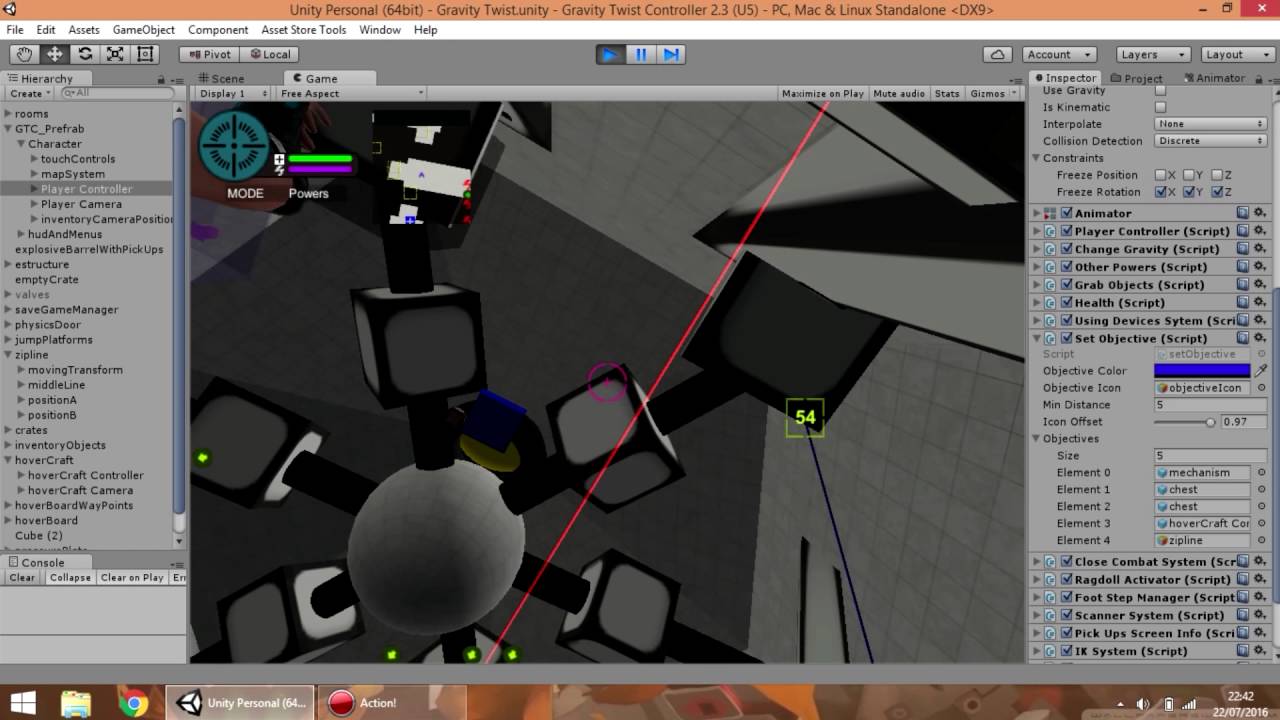Adjust the Icon Offset slider
Image resolution: width=1280 pixels, height=720 pixels.
[x=1185, y=422]
